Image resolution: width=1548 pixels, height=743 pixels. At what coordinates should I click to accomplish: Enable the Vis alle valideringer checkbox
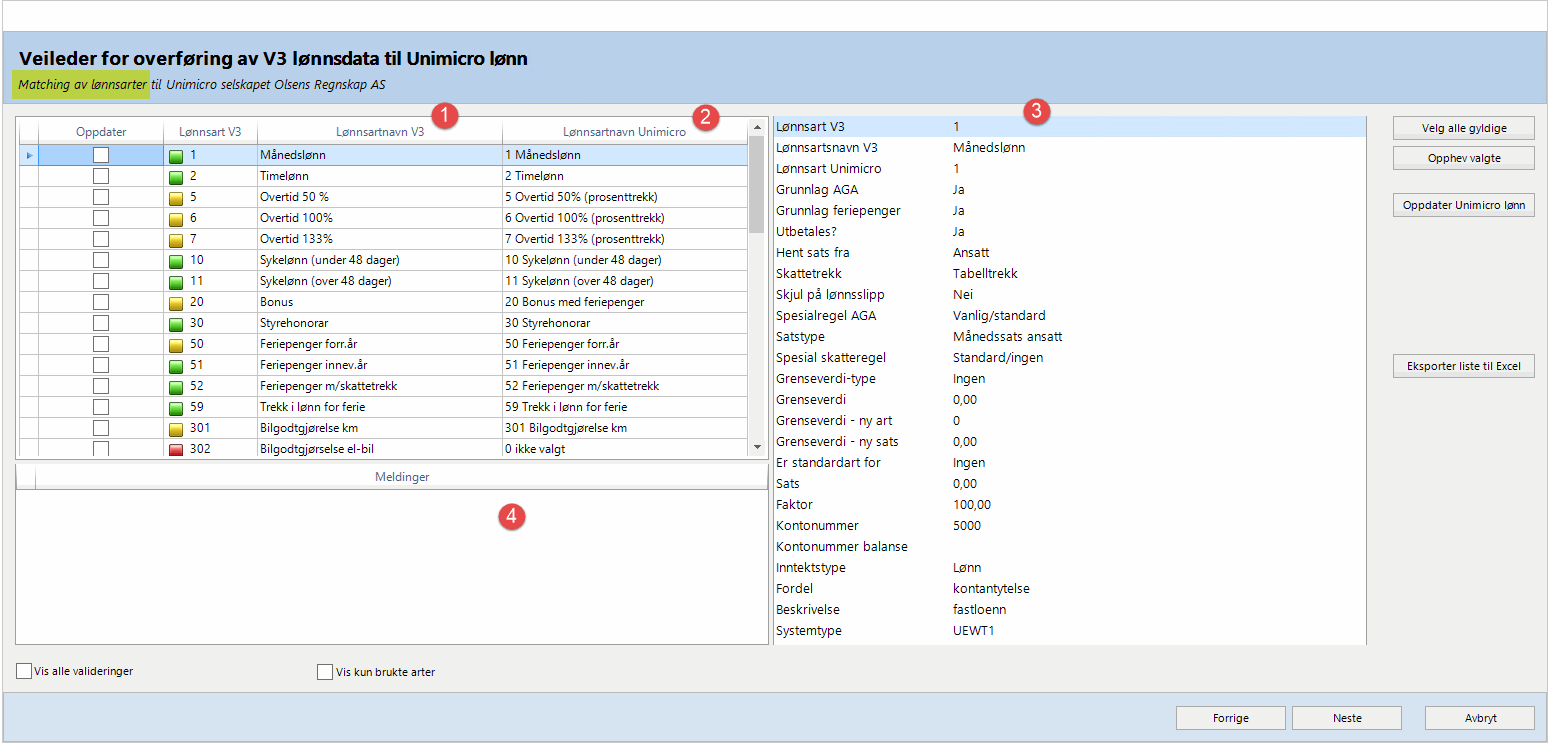pyautogui.click(x=24, y=671)
